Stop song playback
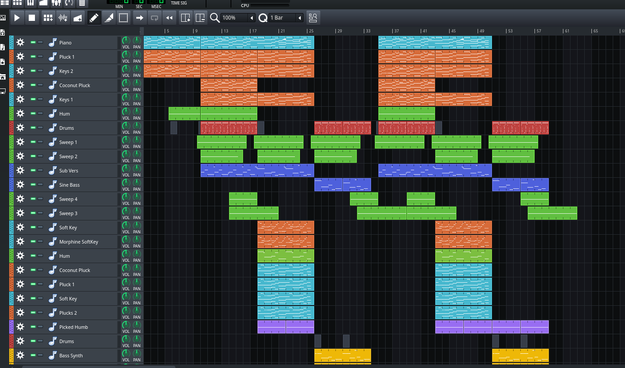The image size is (625, 368). pos(32,18)
